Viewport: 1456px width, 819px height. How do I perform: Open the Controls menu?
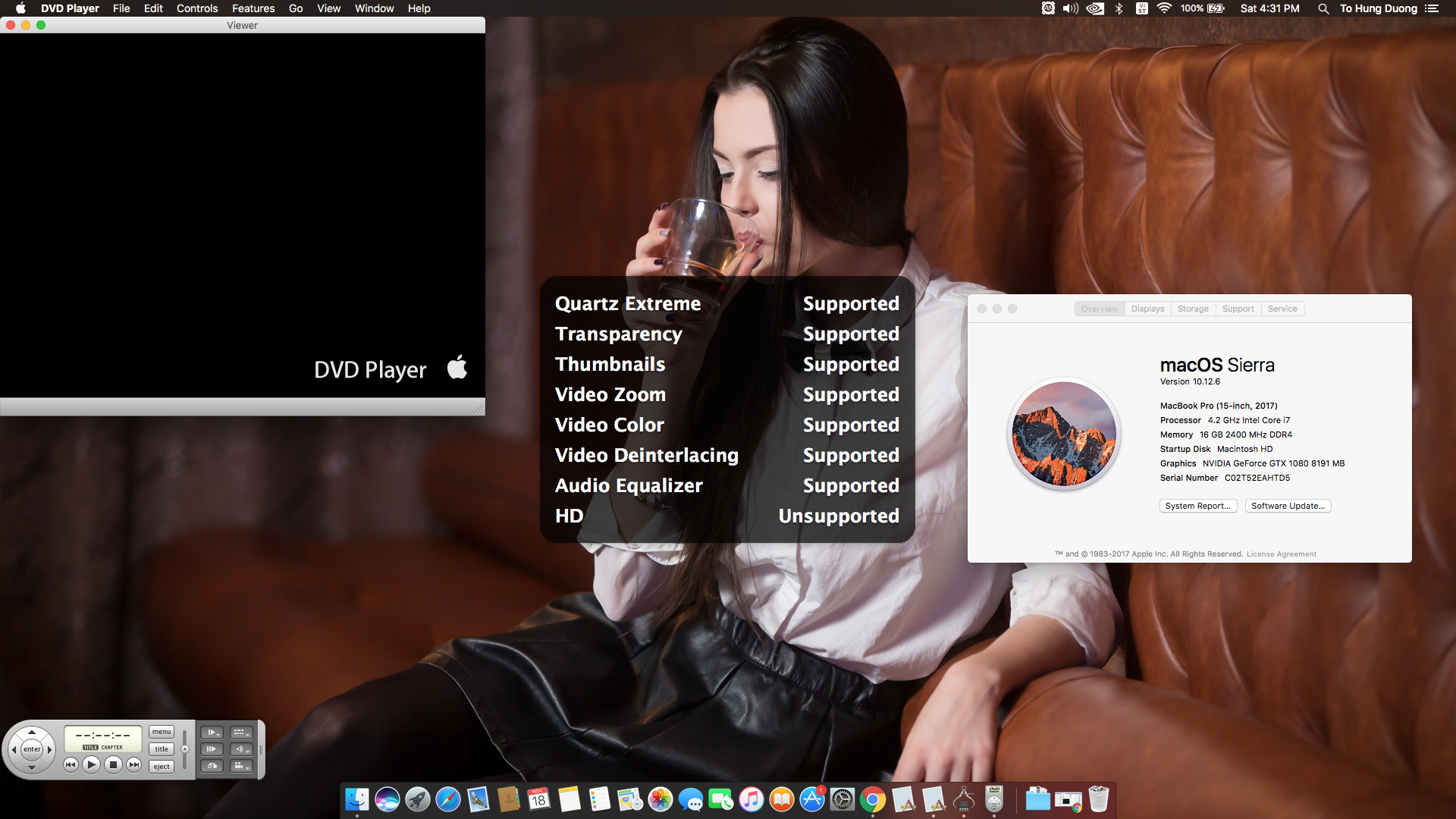tap(197, 8)
